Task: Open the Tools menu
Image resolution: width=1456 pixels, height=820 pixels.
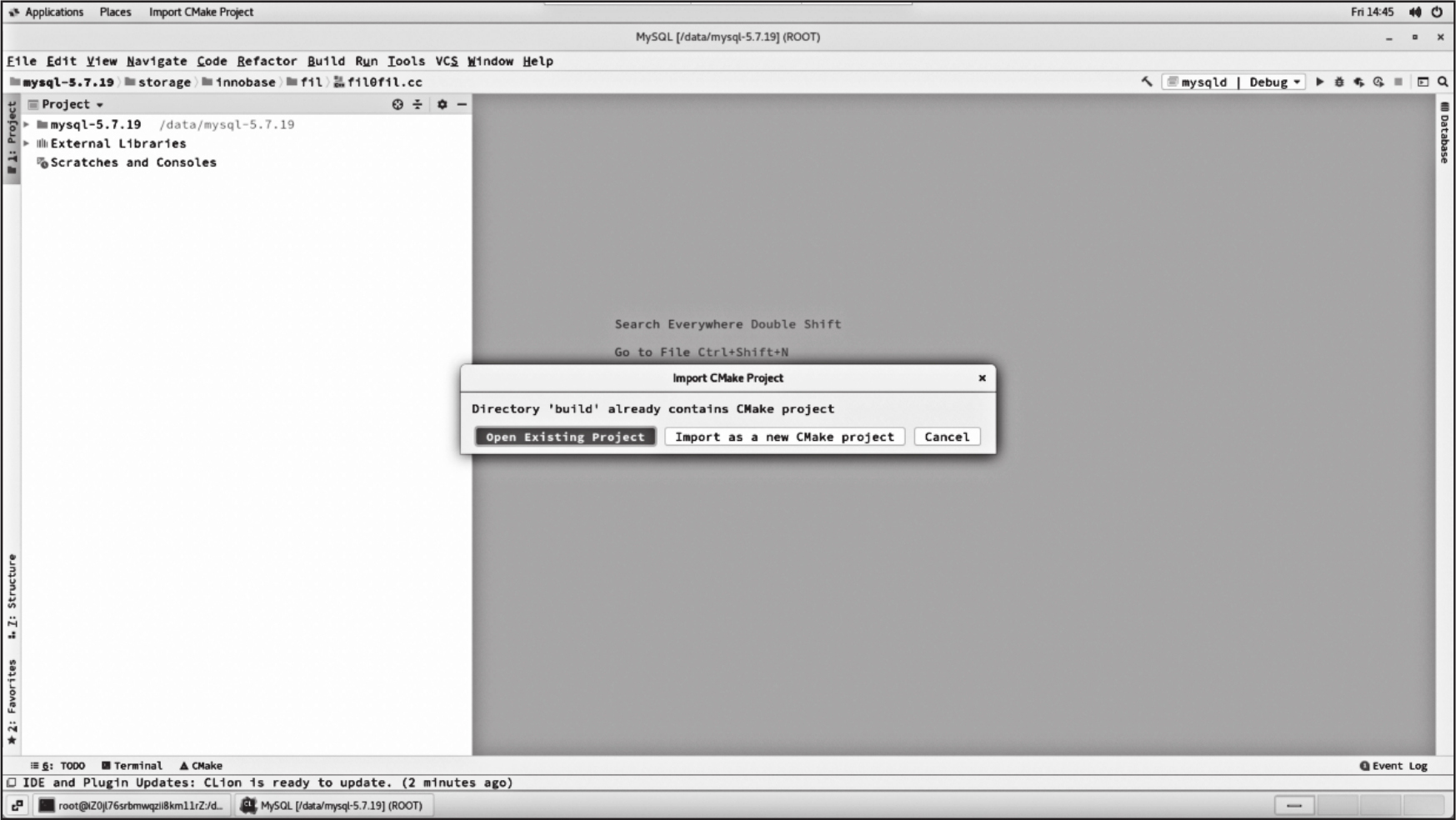Action: (406, 61)
